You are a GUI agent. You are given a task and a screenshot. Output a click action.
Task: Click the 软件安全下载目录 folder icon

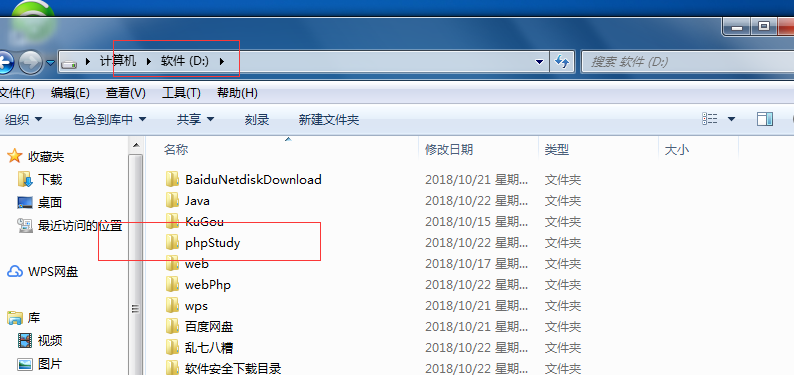(x=172, y=368)
